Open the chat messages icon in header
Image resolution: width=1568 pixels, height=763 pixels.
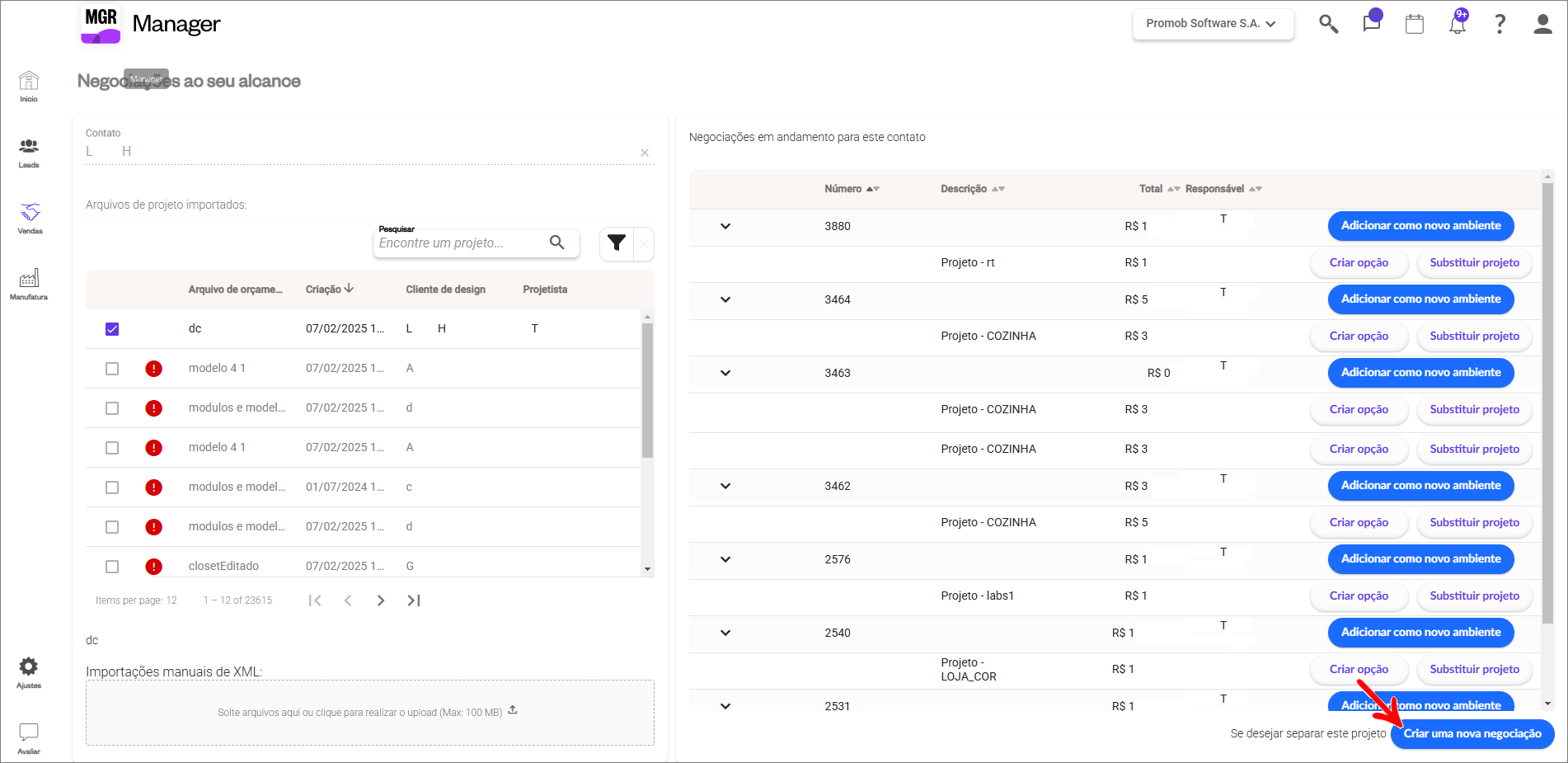[x=1372, y=23]
